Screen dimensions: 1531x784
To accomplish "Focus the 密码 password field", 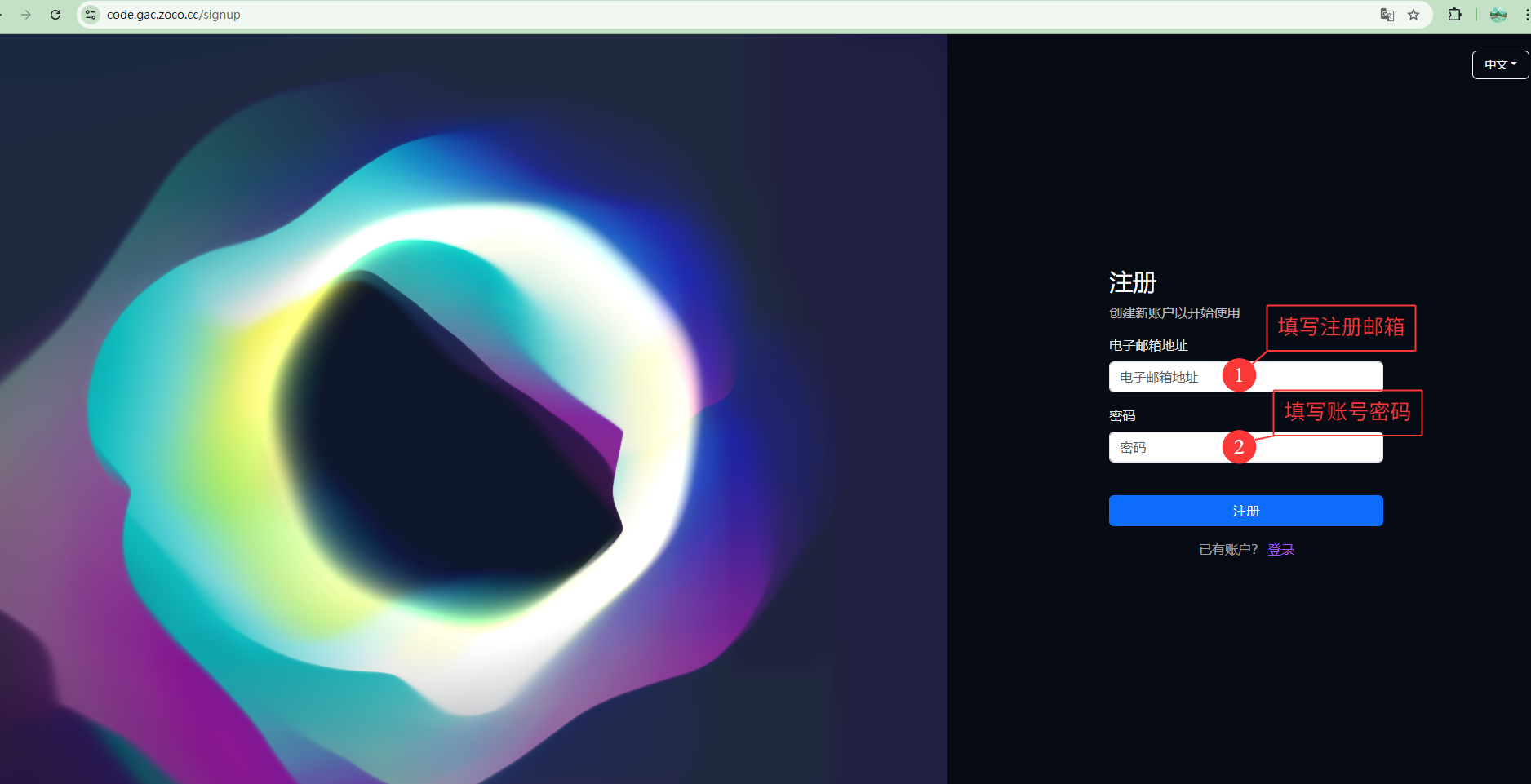I will pyautogui.click(x=1245, y=447).
